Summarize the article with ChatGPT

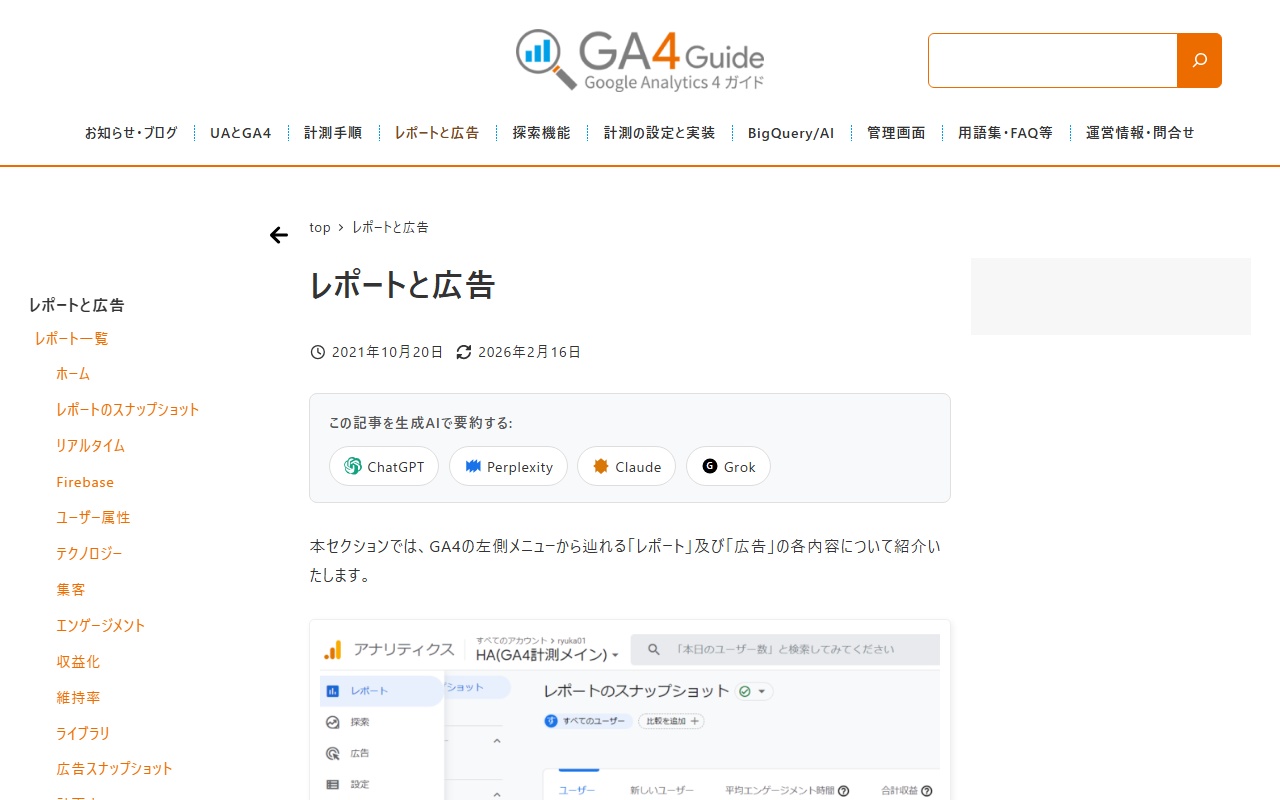(x=384, y=466)
